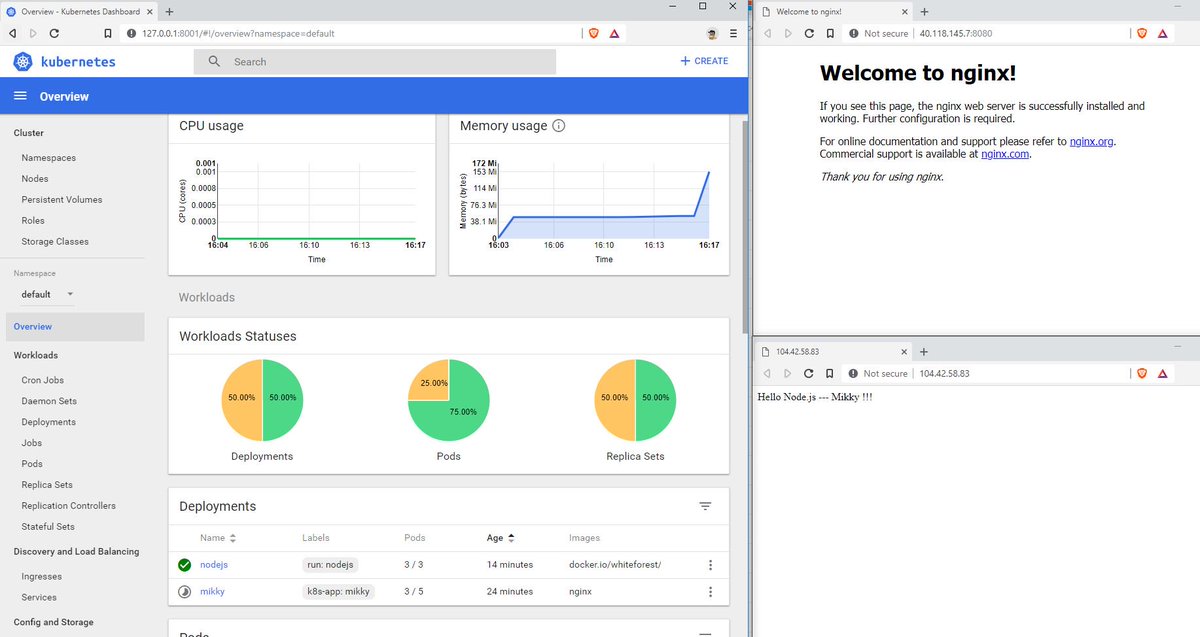Click the CREATE button
The height and width of the screenshot is (637, 1200).
(704, 61)
